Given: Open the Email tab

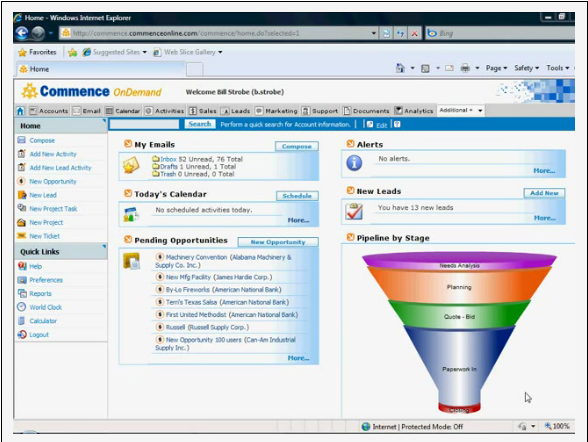Looking at the screenshot, I should click(x=87, y=111).
